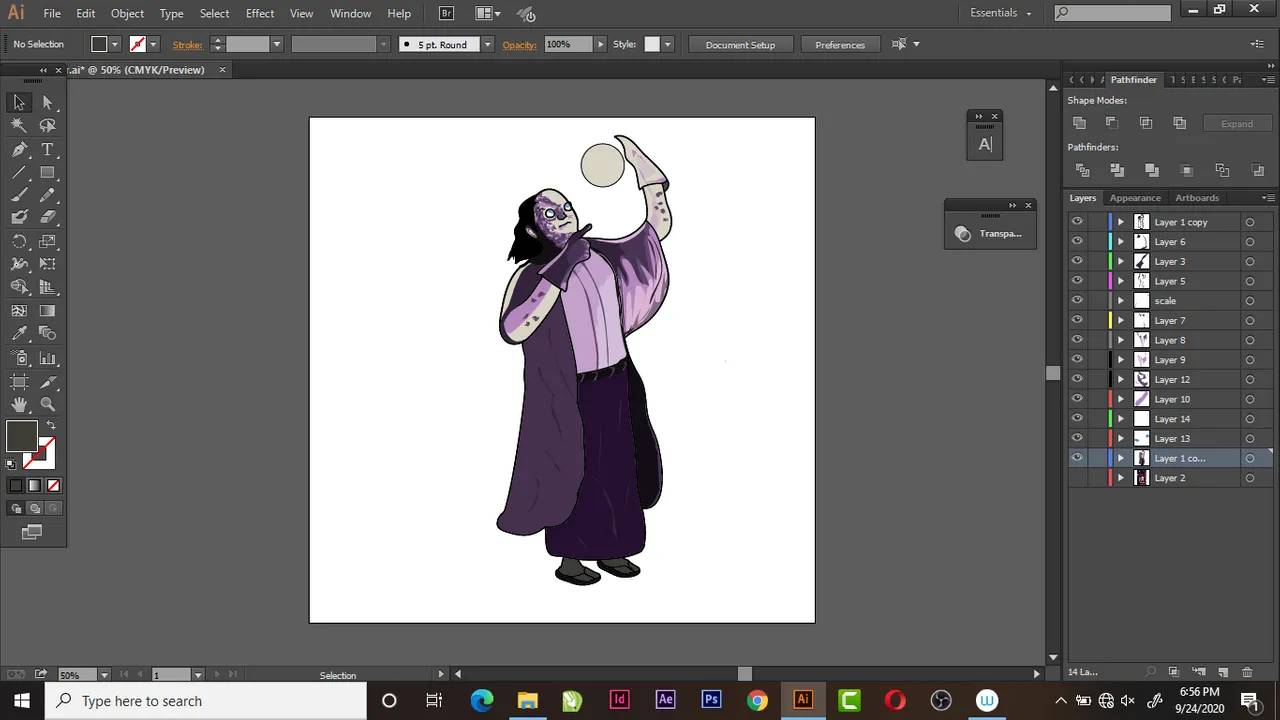
Task: Select the Rotate tool
Action: click(x=19, y=241)
